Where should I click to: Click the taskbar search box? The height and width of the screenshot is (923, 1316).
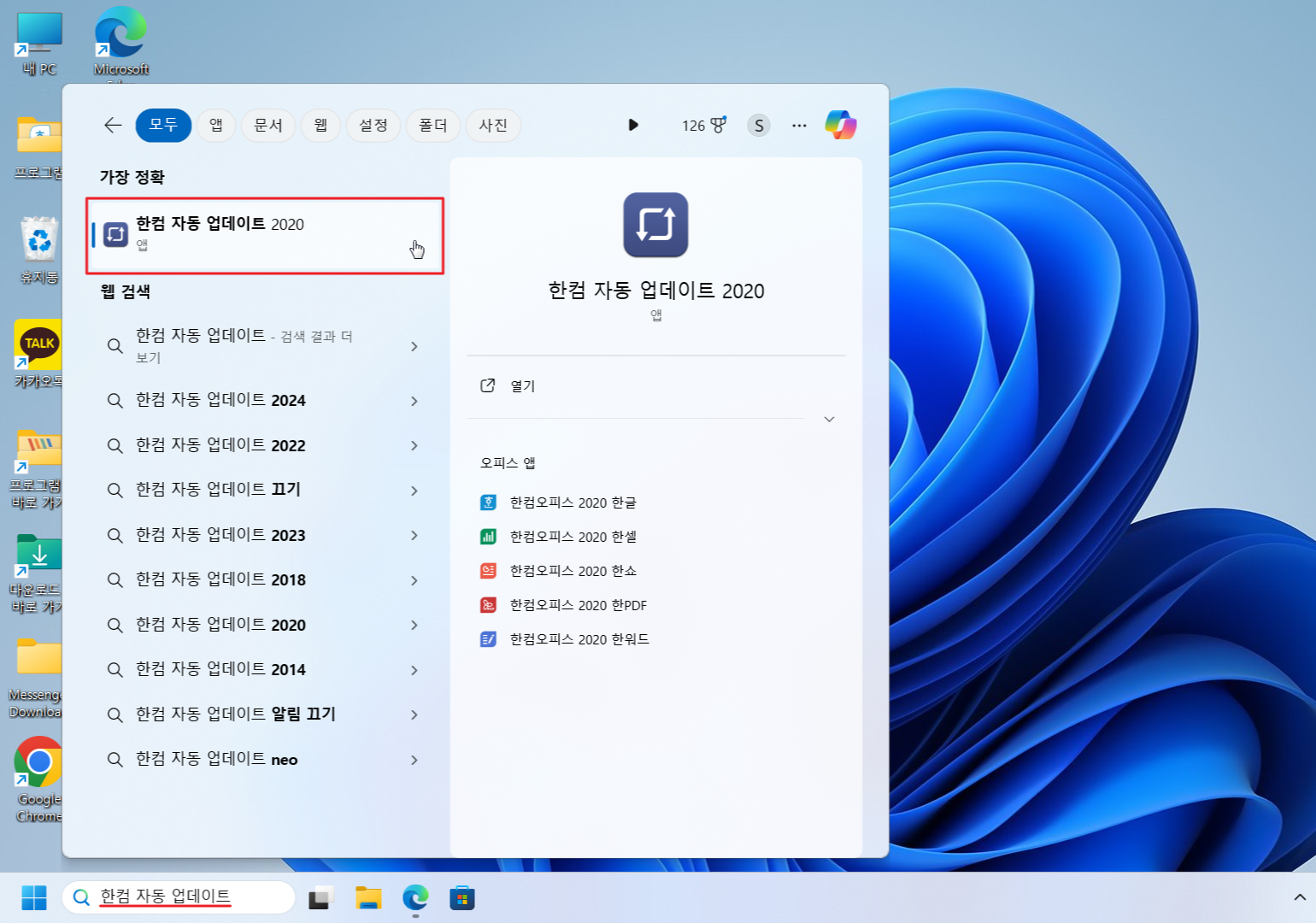179,897
